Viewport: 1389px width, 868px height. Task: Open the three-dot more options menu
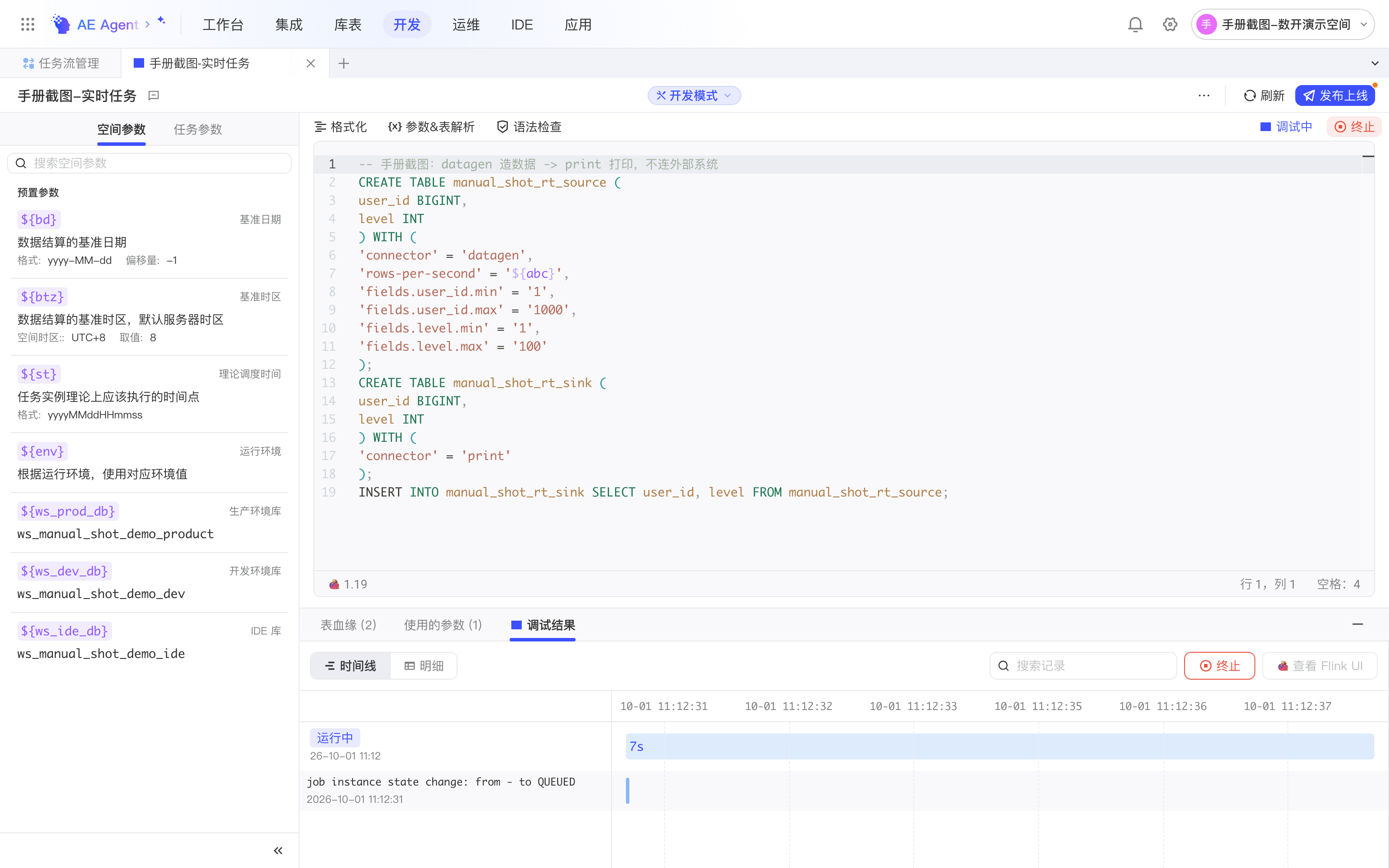pos(1204,95)
